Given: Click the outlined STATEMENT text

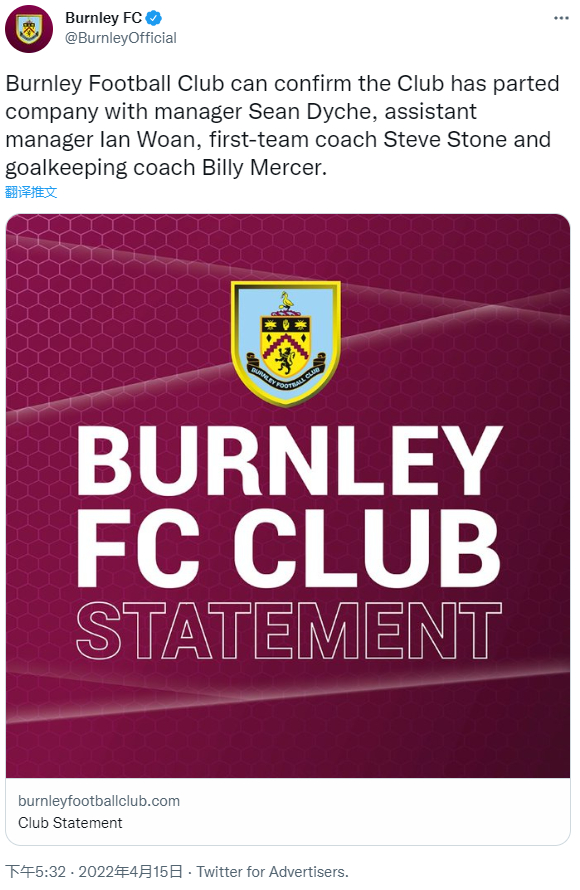Looking at the screenshot, I should pyautogui.click(x=289, y=630).
